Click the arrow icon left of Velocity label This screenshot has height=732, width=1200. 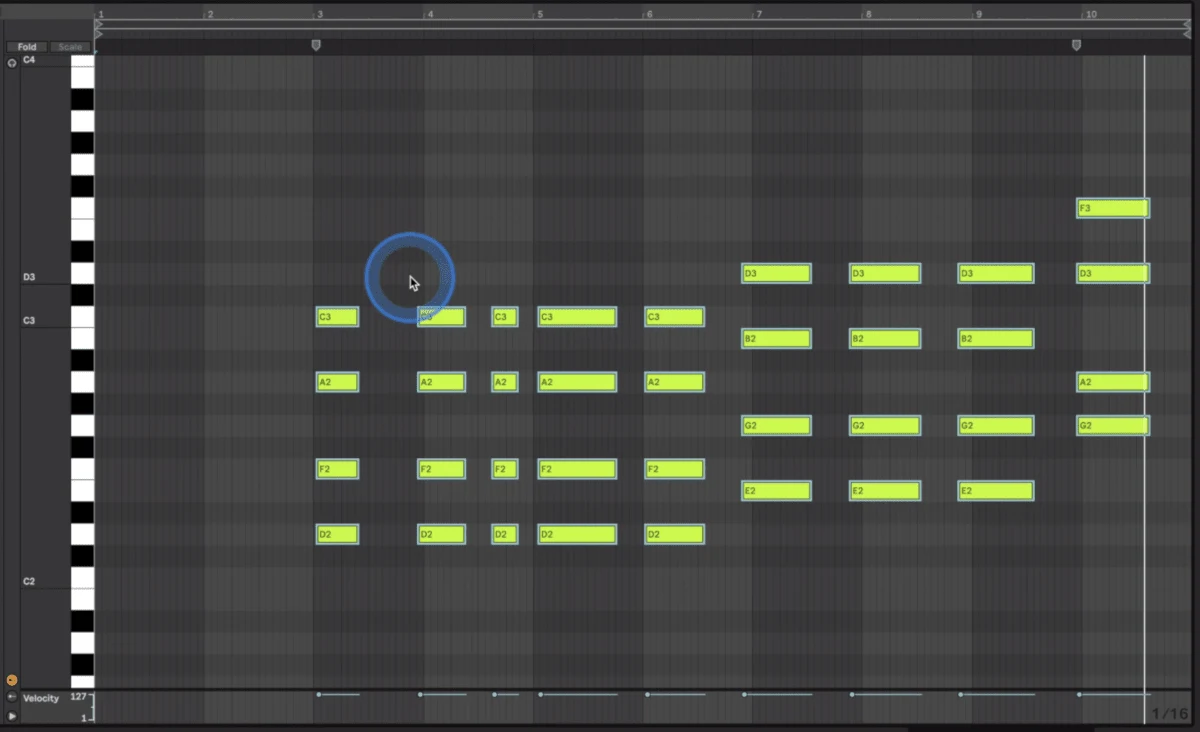pos(12,697)
